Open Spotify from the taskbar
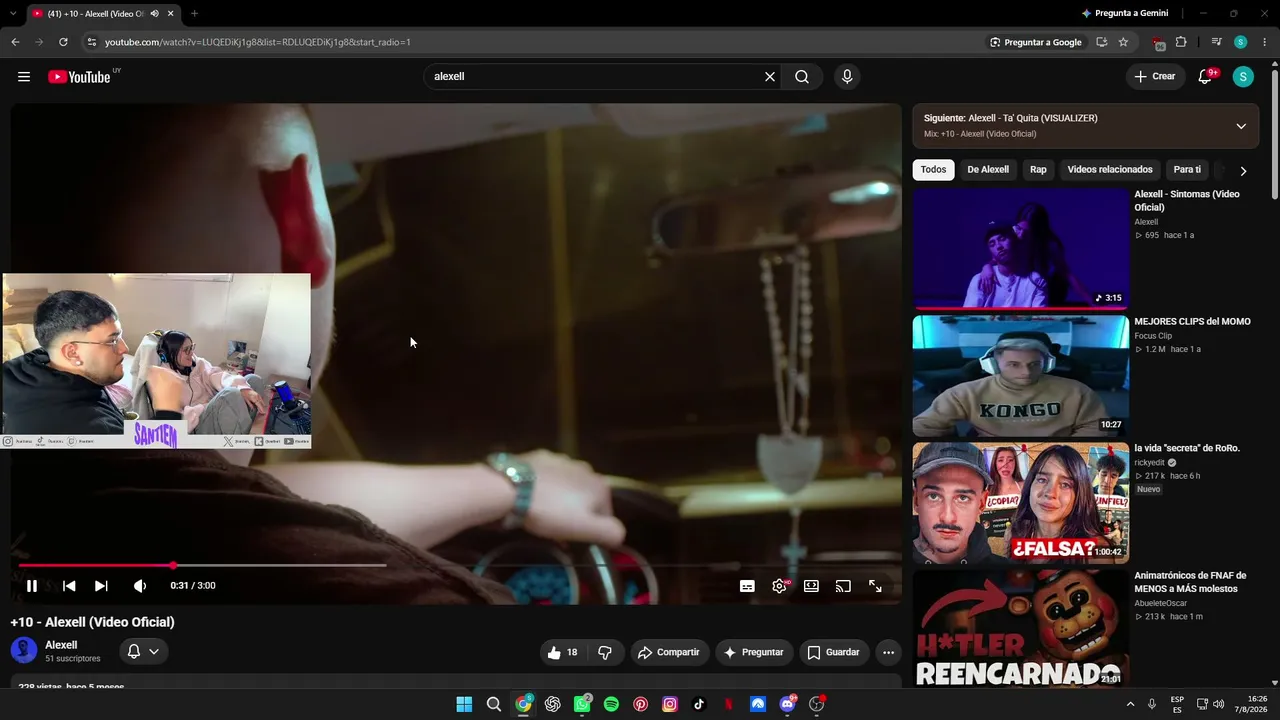This screenshot has height=720, width=1280. 611,704
